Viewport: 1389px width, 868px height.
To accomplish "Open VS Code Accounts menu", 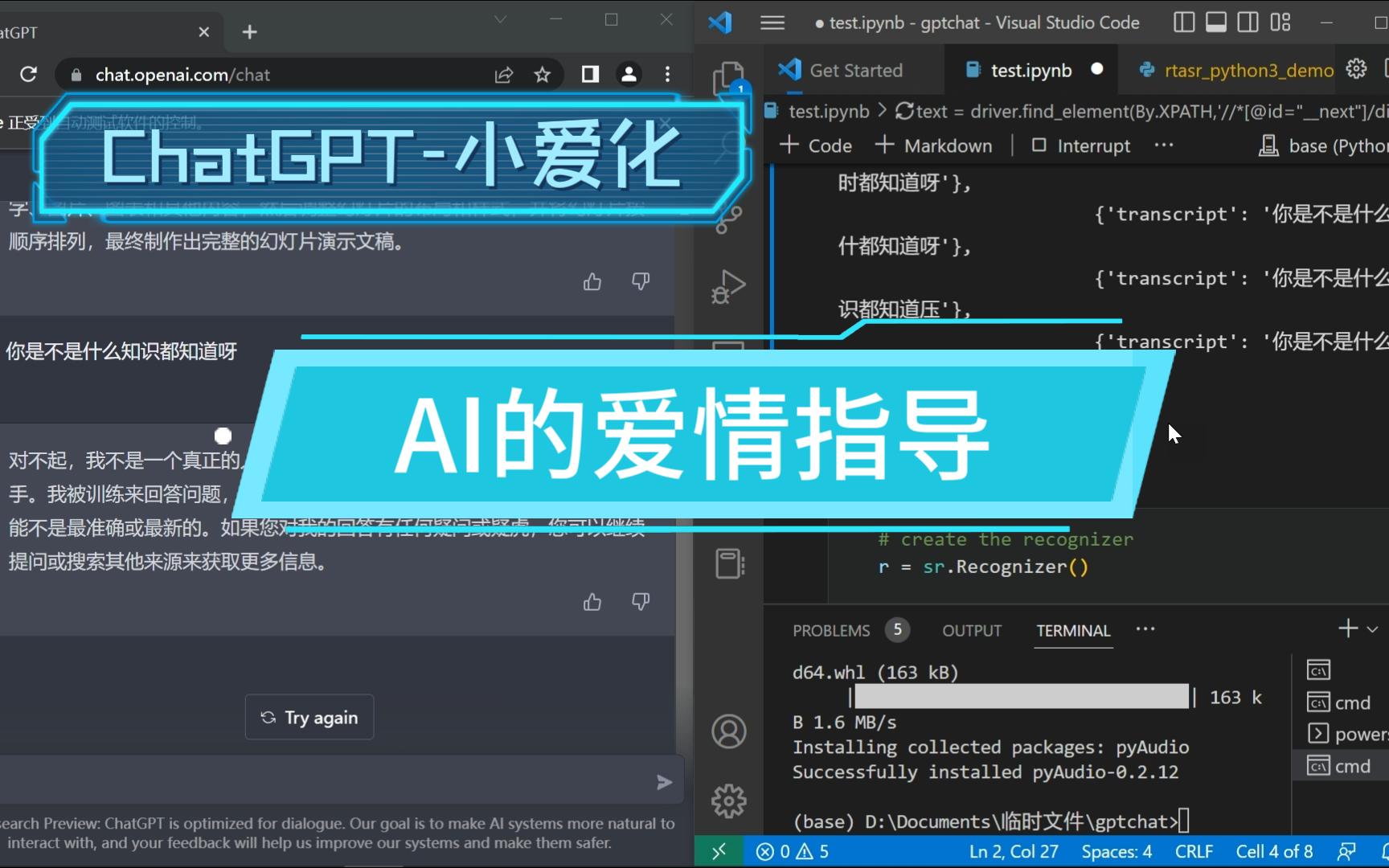I will (729, 731).
